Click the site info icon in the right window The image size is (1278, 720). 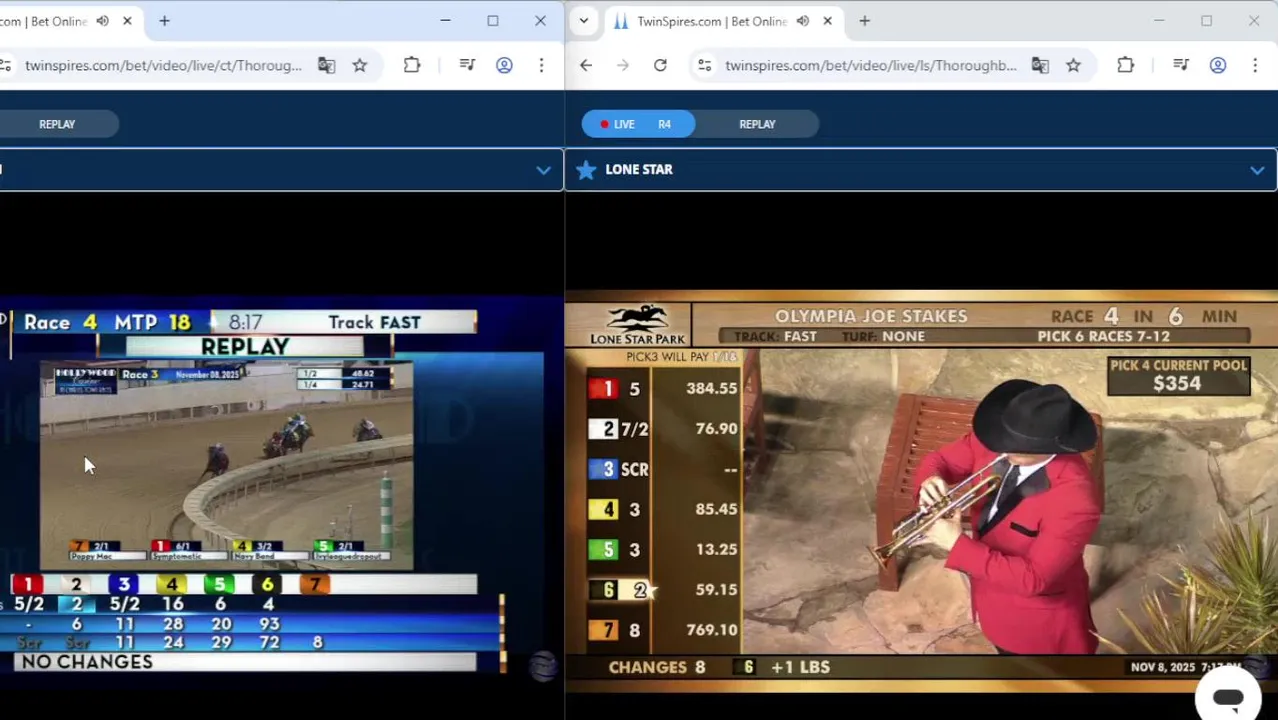[x=705, y=65]
